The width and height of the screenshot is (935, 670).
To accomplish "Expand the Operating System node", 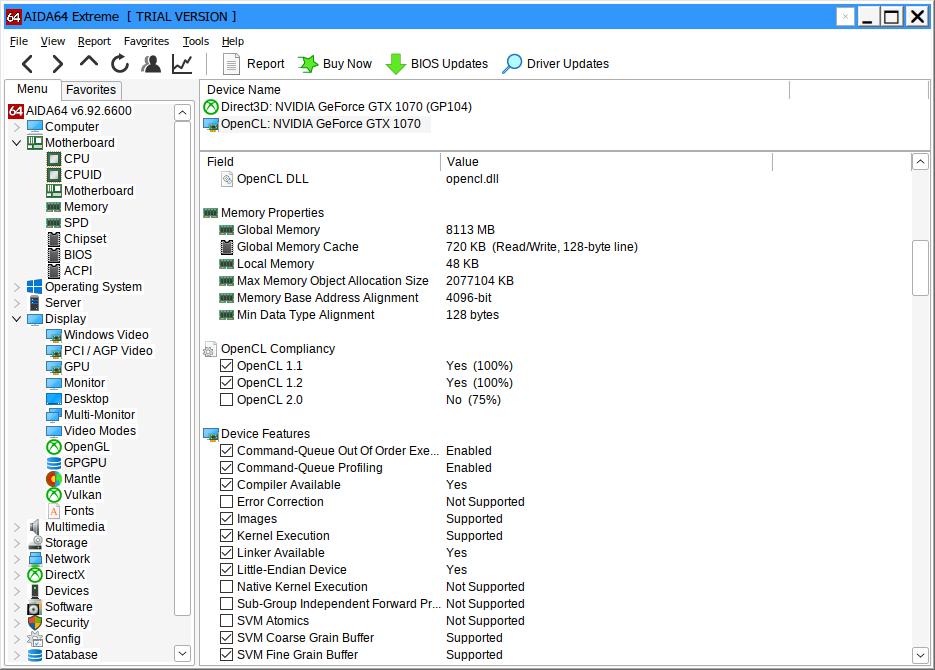I will (x=17, y=287).
